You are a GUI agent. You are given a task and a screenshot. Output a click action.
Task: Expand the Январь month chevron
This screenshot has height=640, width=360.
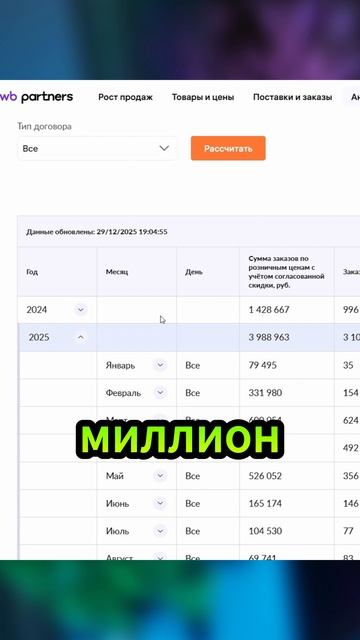160,365
